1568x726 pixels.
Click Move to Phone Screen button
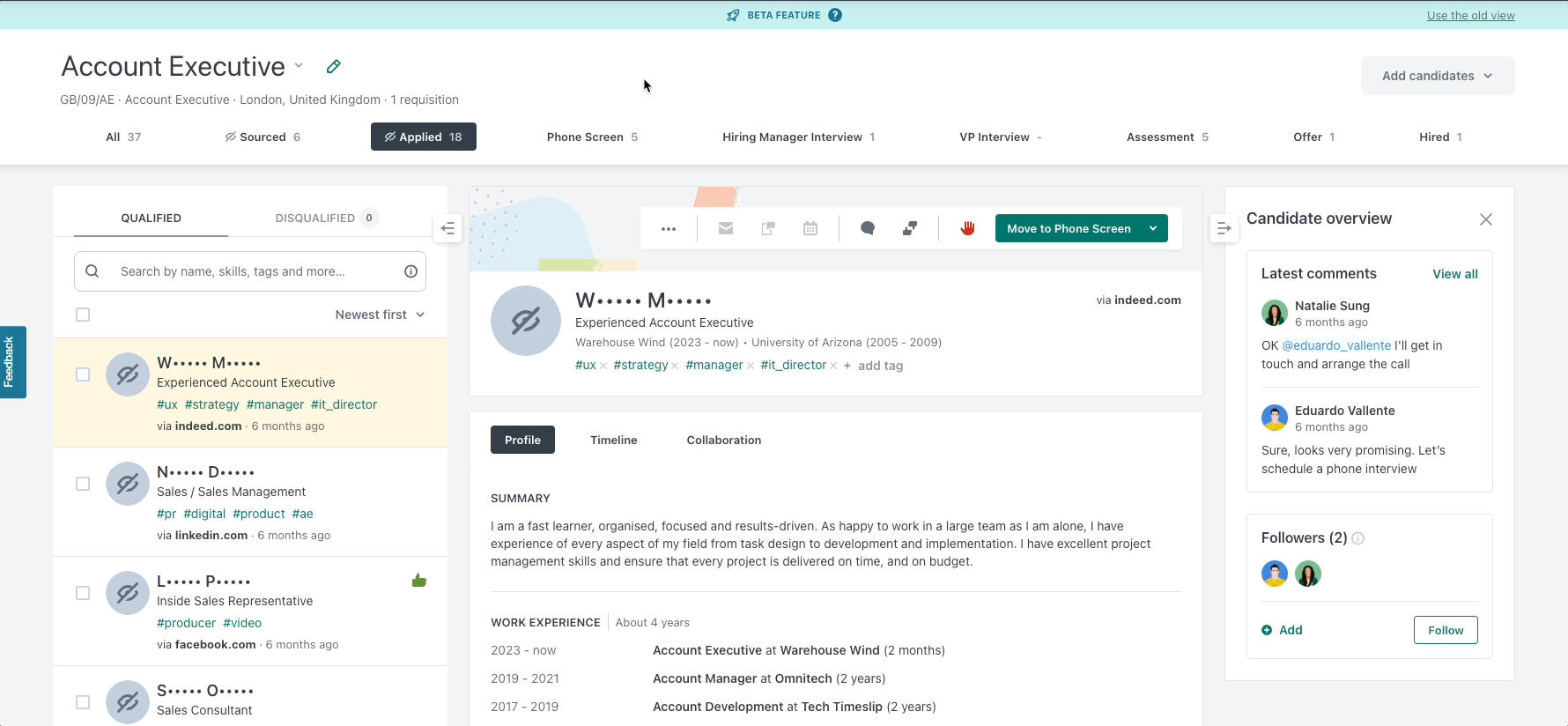pos(1069,228)
